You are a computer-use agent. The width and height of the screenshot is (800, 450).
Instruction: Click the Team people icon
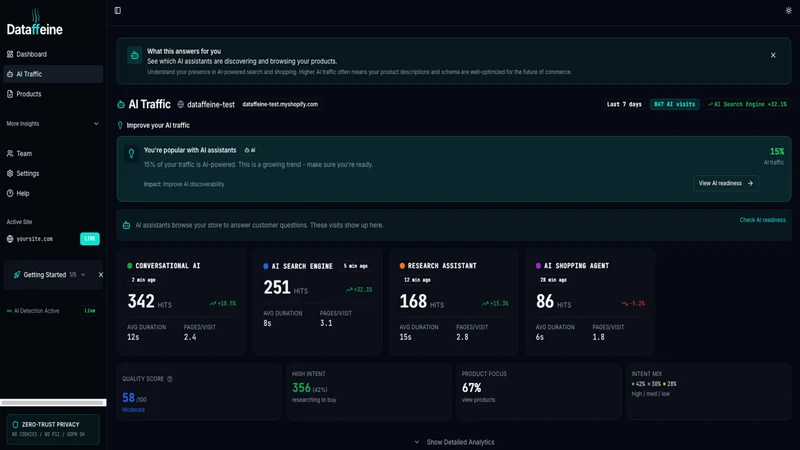click(10, 154)
